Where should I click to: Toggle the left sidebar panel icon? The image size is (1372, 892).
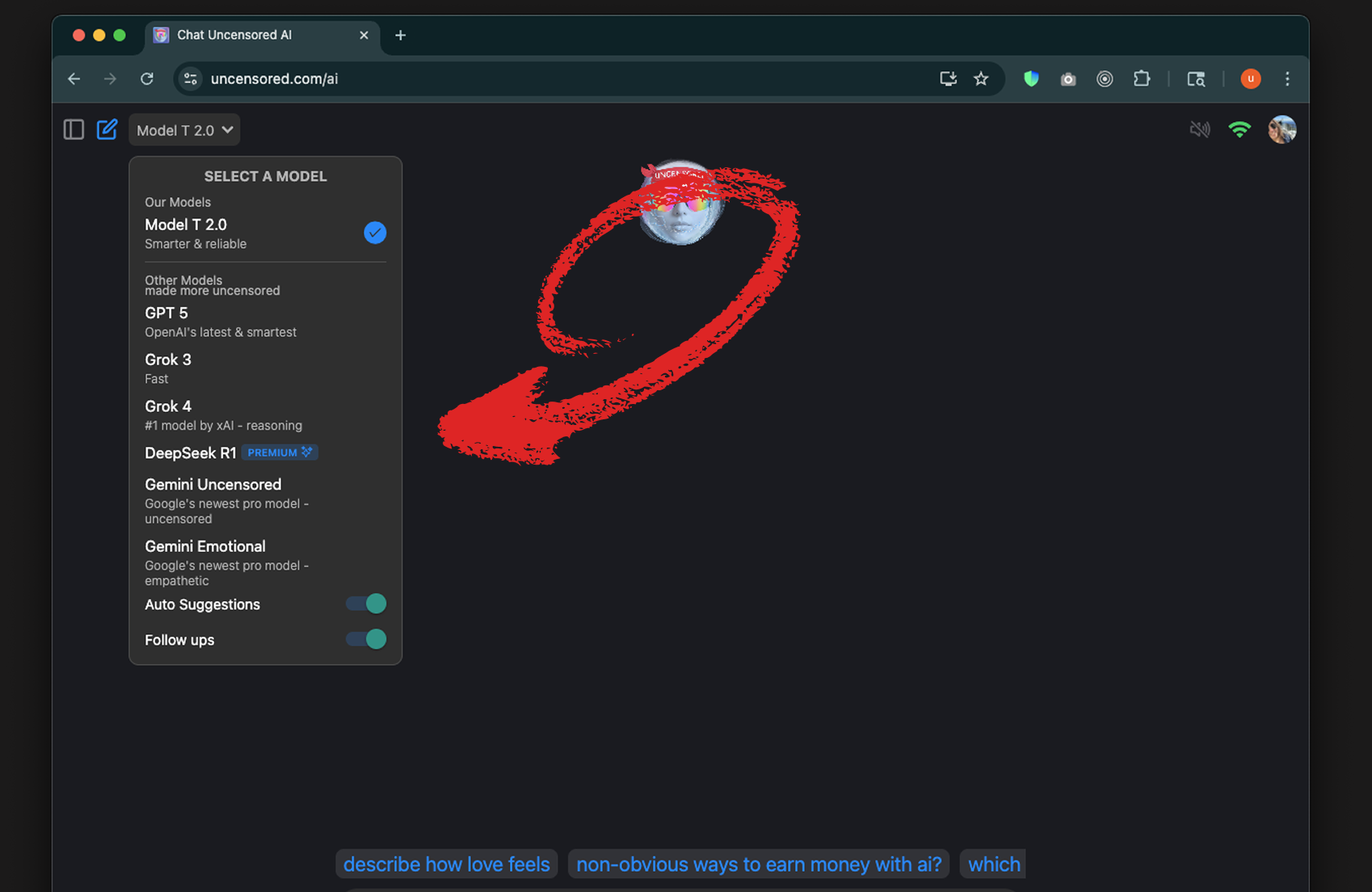(74, 129)
